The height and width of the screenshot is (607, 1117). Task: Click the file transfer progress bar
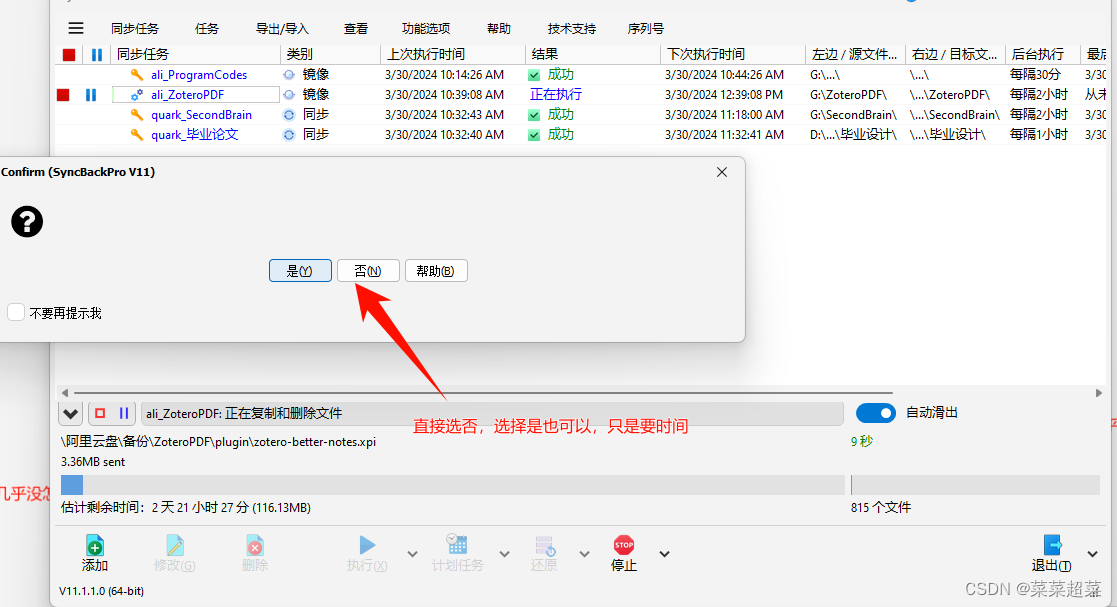pyautogui.click(x=452, y=485)
